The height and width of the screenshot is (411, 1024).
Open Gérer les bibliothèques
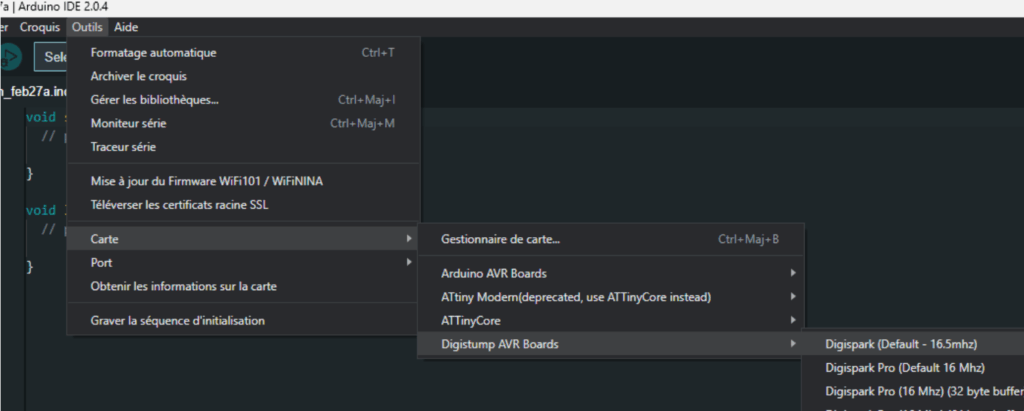pyautogui.click(x=154, y=100)
